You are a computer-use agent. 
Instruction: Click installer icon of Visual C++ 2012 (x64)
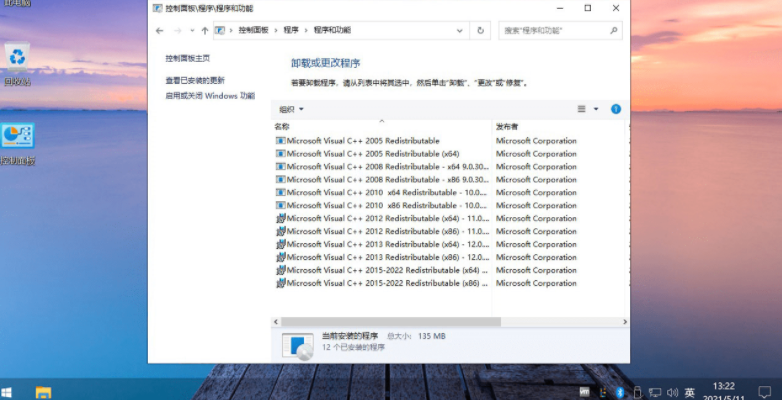(x=281, y=218)
